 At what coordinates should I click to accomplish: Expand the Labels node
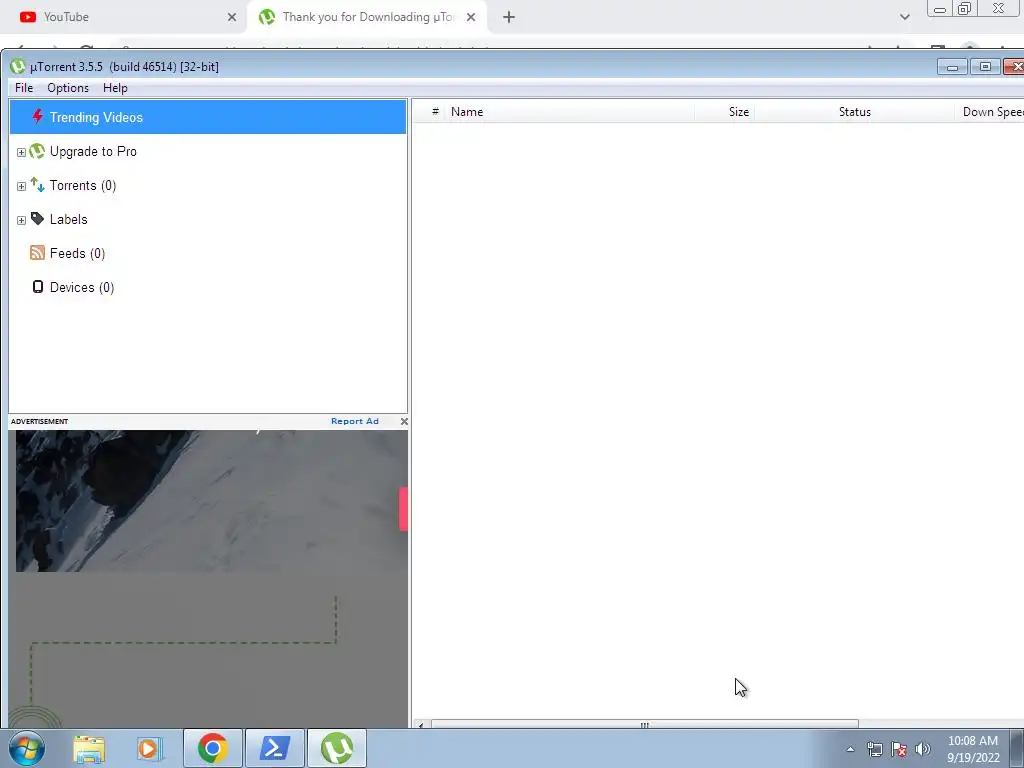(x=21, y=220)
